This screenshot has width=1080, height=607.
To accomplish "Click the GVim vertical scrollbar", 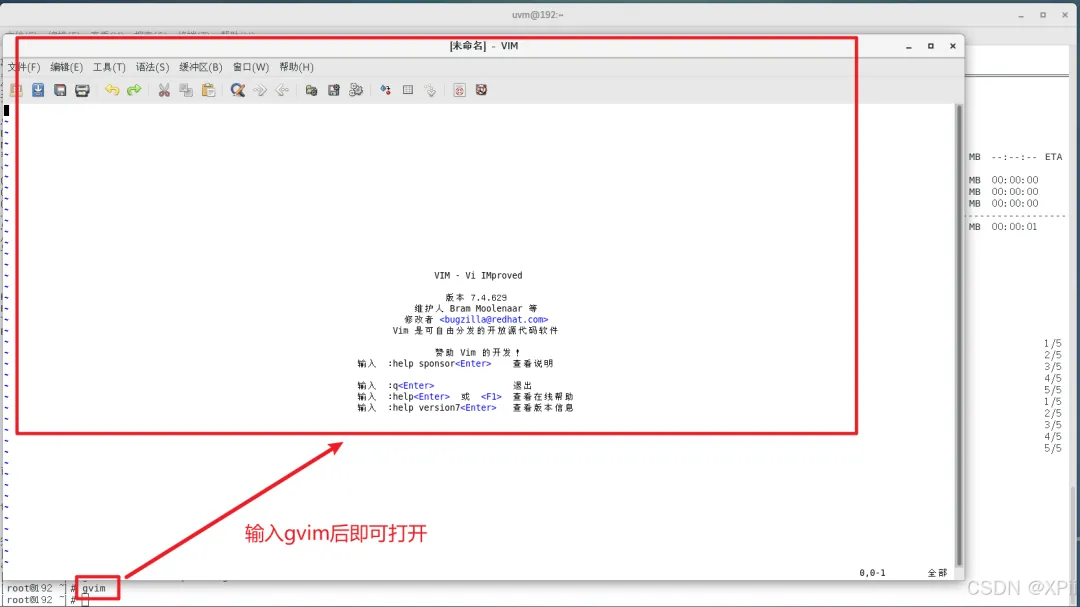I will click(x=959, y=335).
